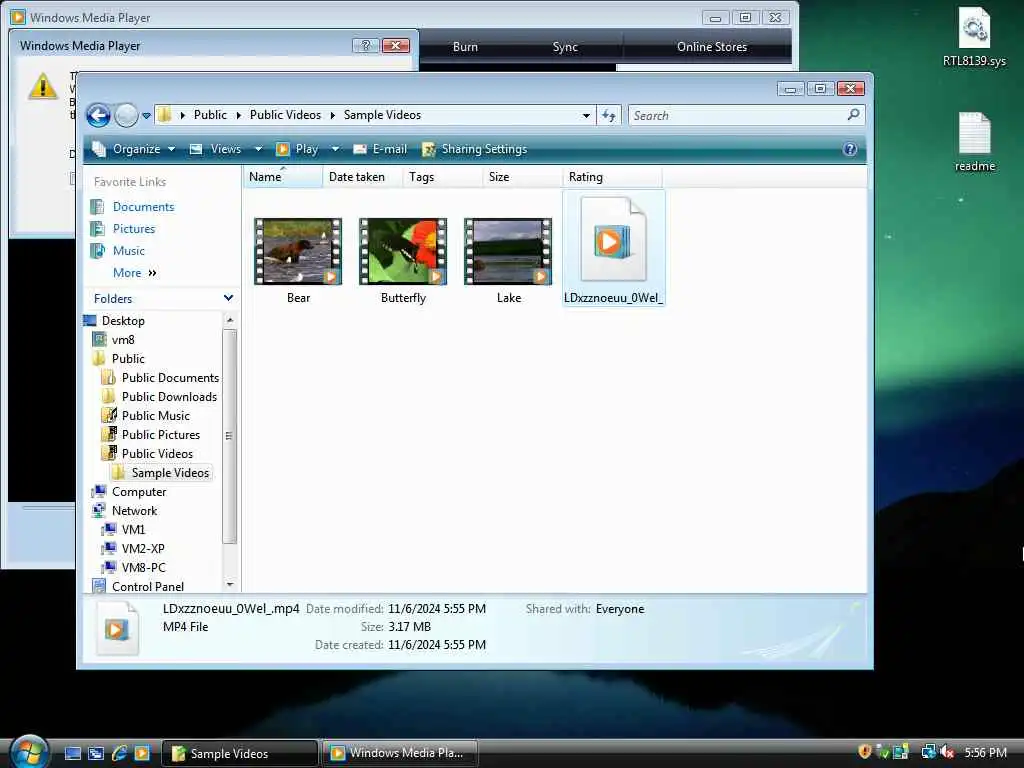Click the E-mail toolbar button
The height and width of the screenshot is (768, 1024).
380,149
